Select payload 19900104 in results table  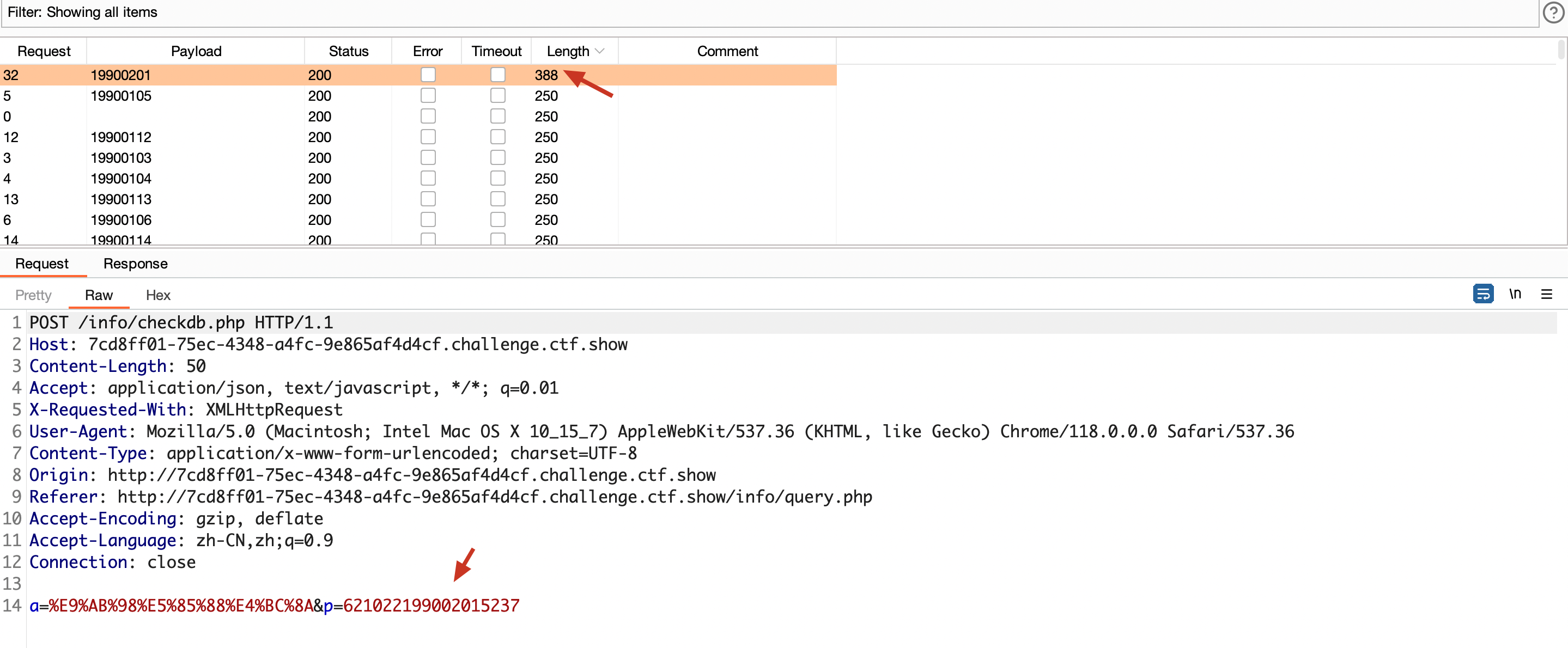click(120, 178)
